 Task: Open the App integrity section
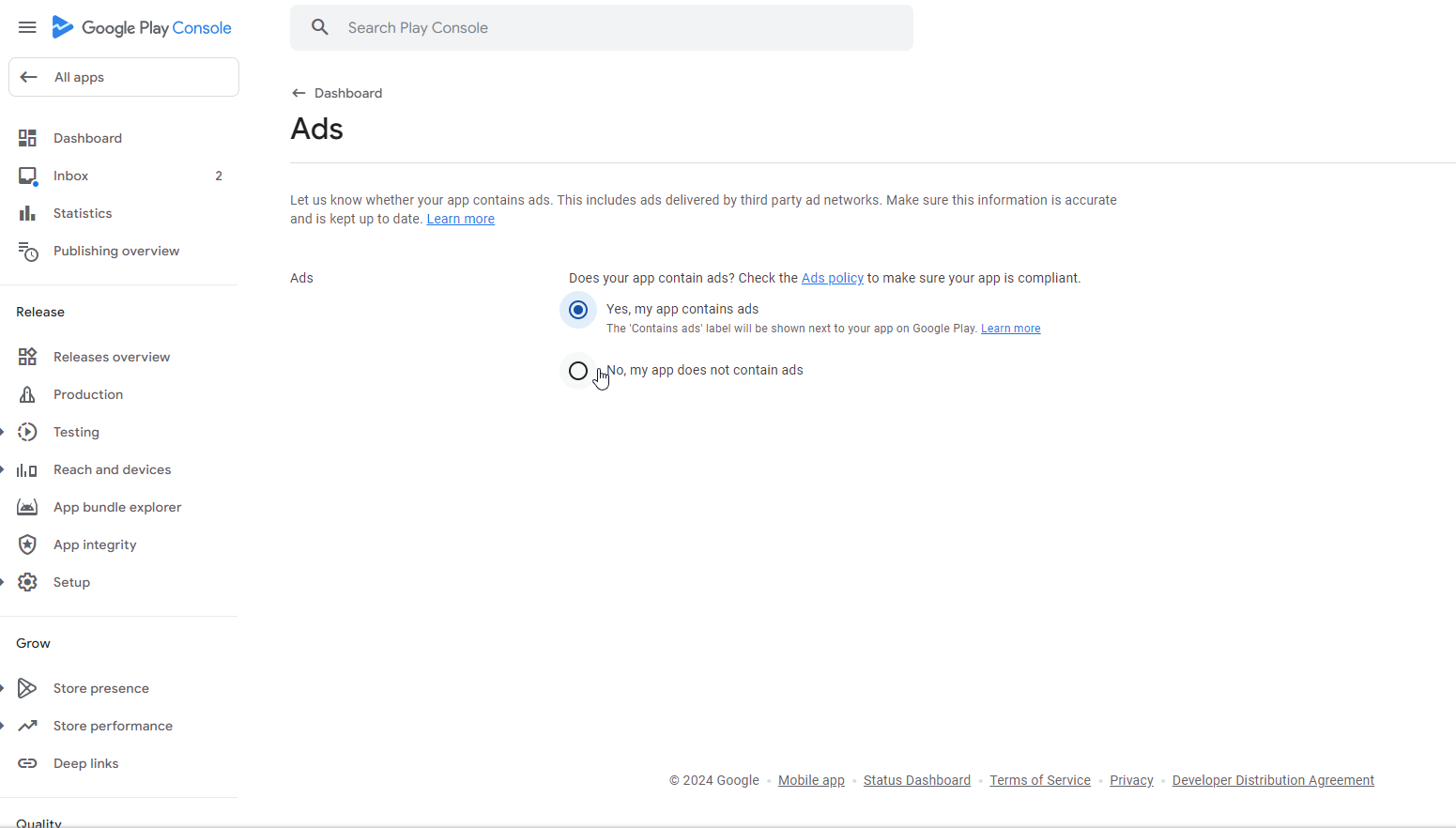[94, 544]
